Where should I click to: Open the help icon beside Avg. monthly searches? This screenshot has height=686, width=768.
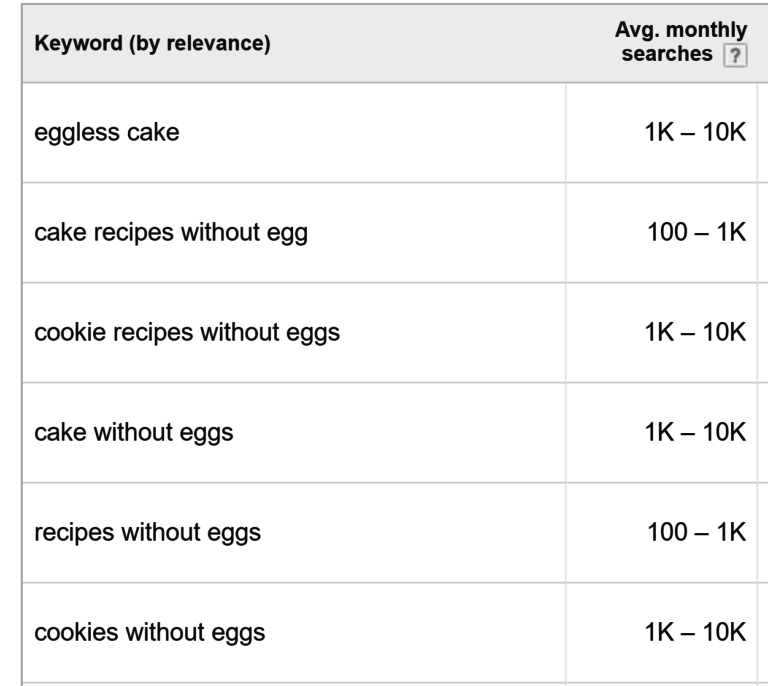pyautogui.click(x=735, y=55)
